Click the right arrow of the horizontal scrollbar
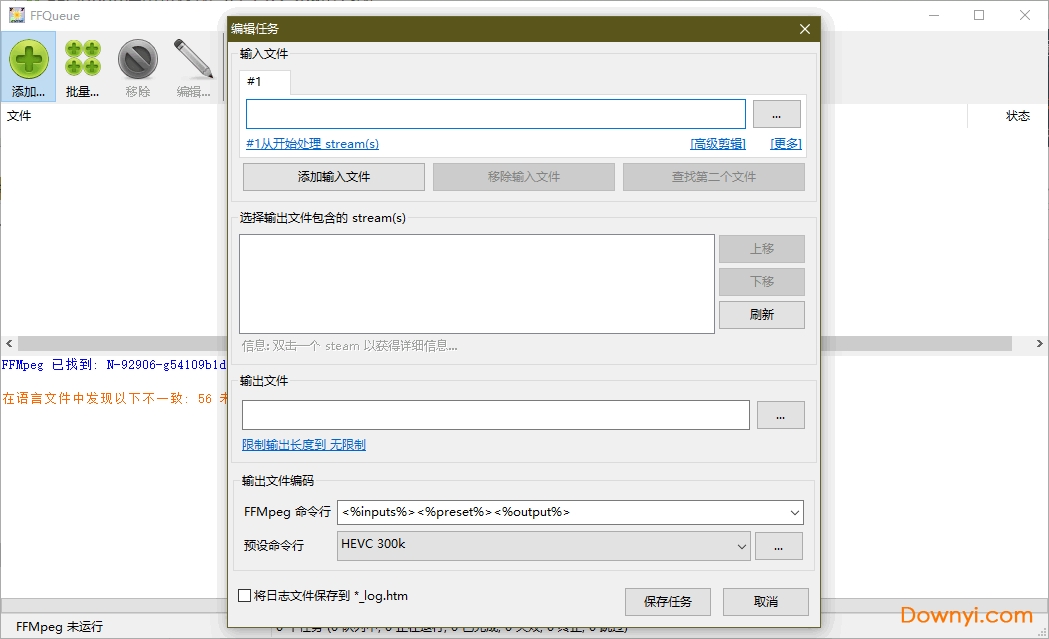Viewport: 1049px width, 639px height. tap(1040, 343)
